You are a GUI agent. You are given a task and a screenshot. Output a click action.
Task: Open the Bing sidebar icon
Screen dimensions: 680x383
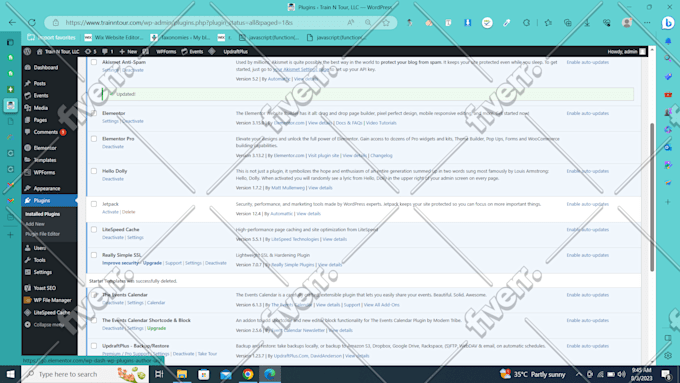point(668,23)
